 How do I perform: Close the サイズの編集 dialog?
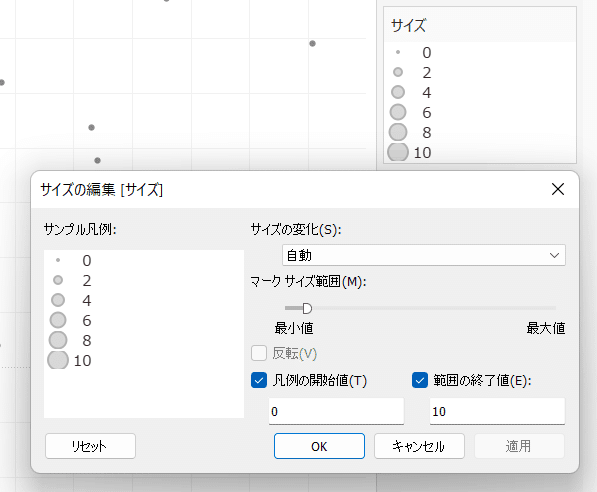pos(558,189)
